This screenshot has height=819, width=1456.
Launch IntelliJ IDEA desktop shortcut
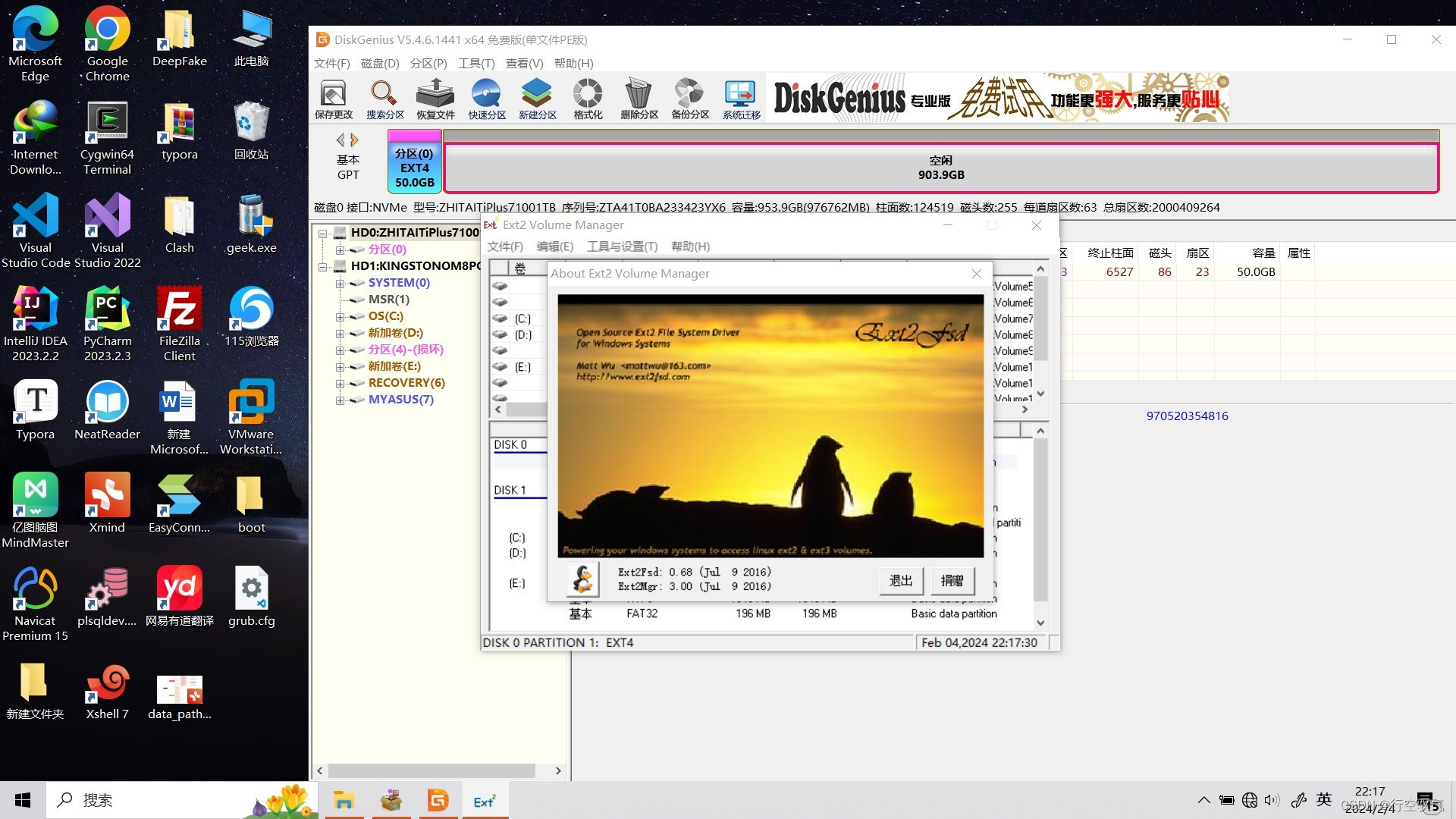[x=35, y=325]
